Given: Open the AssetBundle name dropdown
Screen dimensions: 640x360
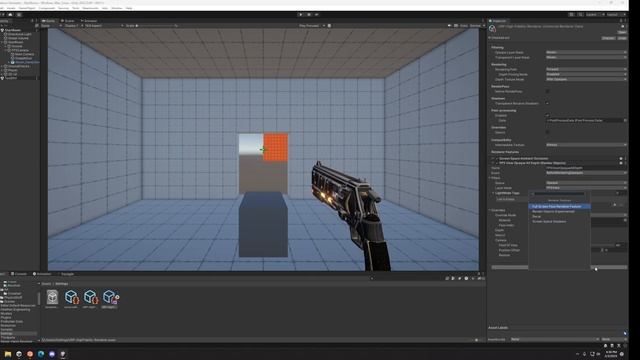Looking at the screenshot, I should click(x=555, y=339).
